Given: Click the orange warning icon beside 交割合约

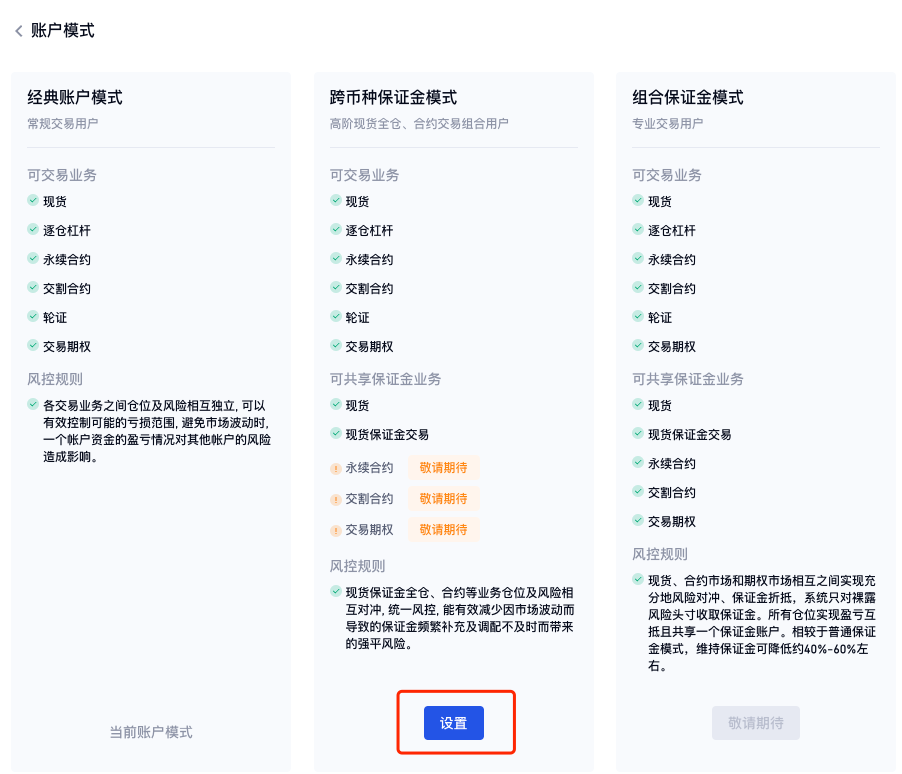Looking at the screenshot, I should tap(336, 499).
